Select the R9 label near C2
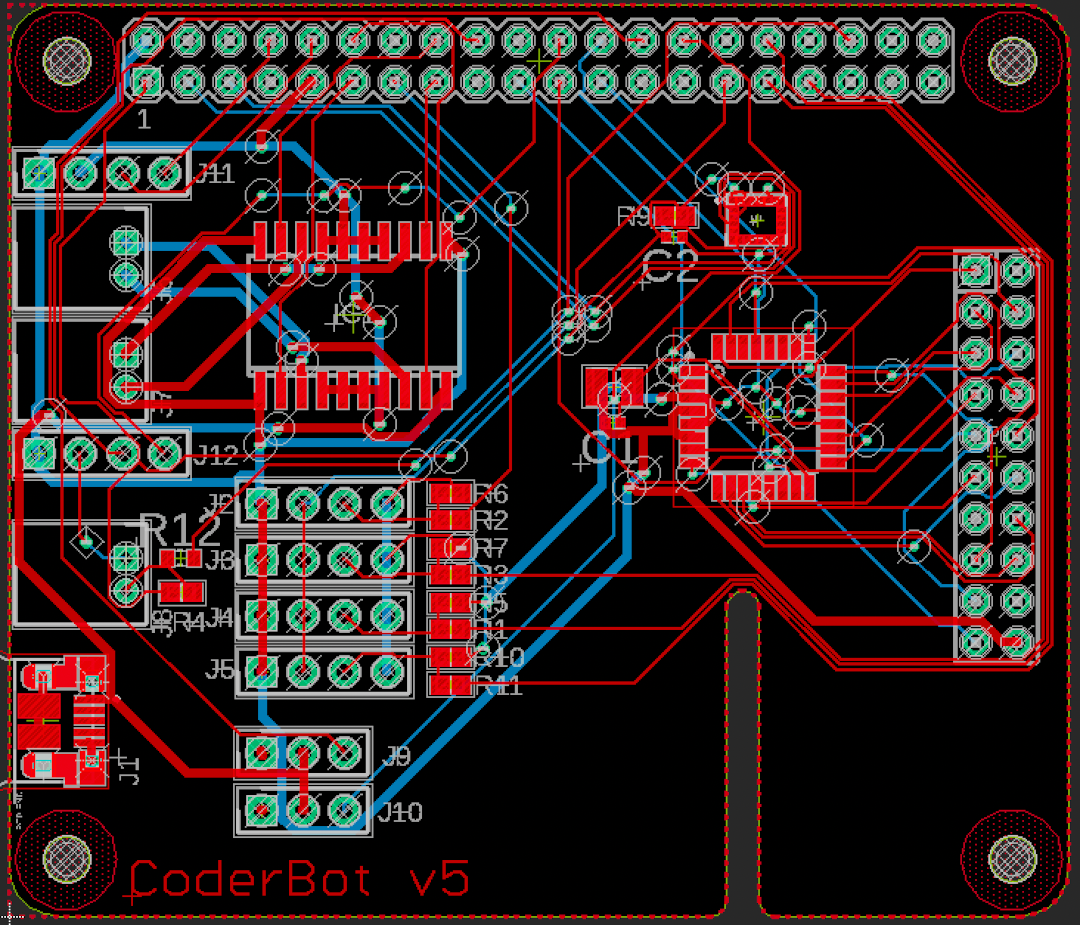 point(634,217)
